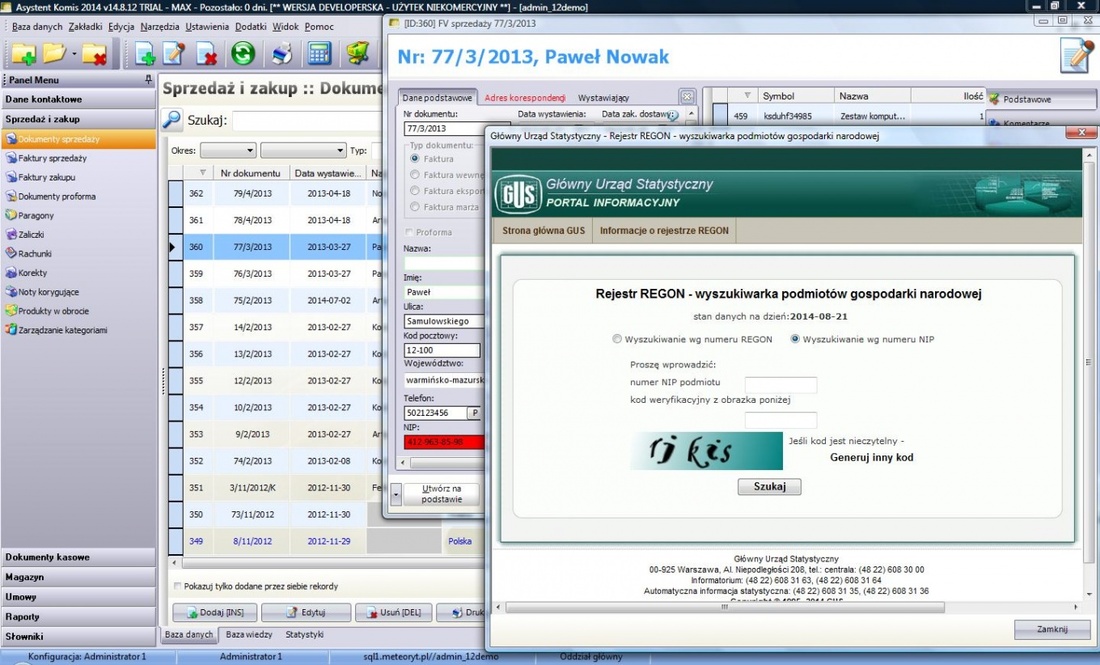Open Dokumenty sprzedaży in side panel

(79, 139)
